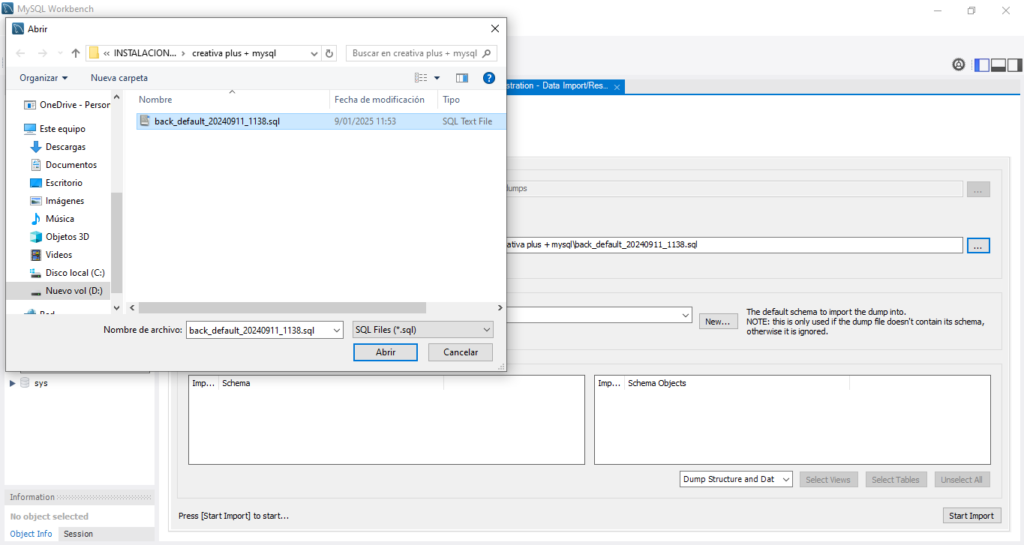The image size is (1024, 545).
Task: Open the help icon in Abrir dialog
Action: click(488, 78)
